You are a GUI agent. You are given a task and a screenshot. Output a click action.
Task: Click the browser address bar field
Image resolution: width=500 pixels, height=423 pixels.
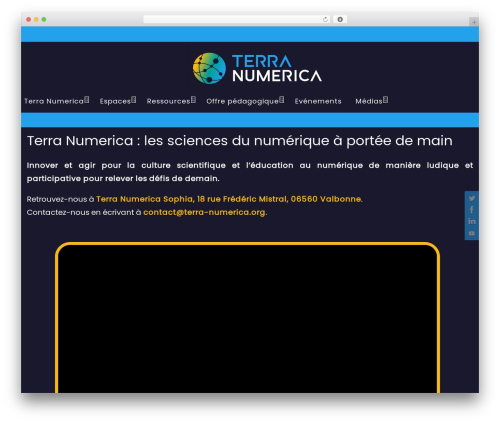tap(237, 19)
